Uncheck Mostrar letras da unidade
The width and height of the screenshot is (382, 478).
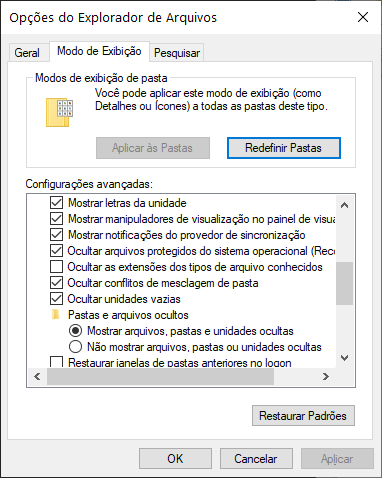(x=56, y=203)
